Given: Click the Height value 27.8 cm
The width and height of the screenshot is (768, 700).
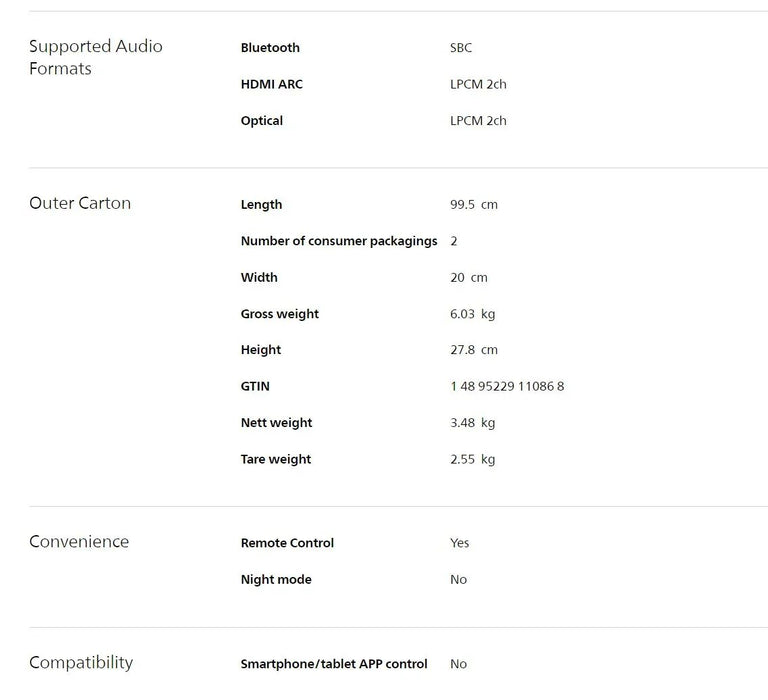Looking at the screenshot, I should [x=473, y=350].
